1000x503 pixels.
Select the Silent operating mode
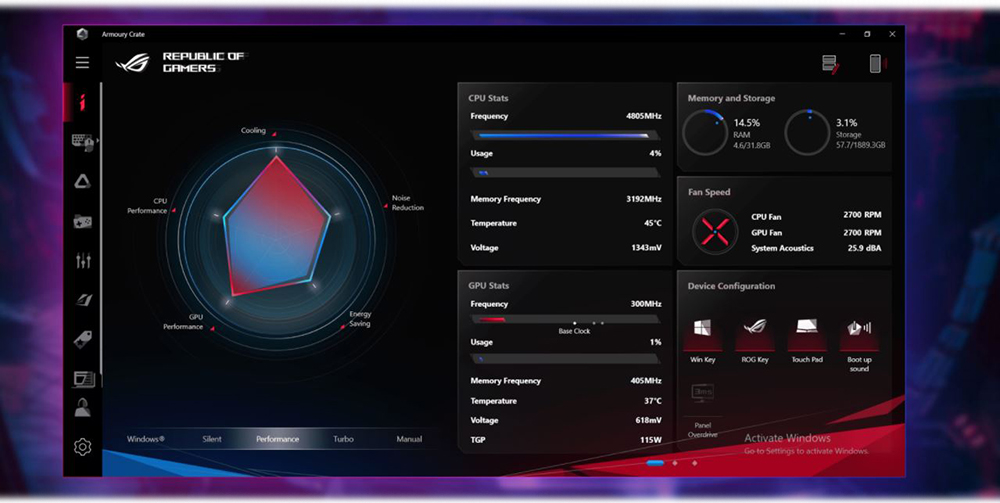pyautogui.click(x=212, y=439)
